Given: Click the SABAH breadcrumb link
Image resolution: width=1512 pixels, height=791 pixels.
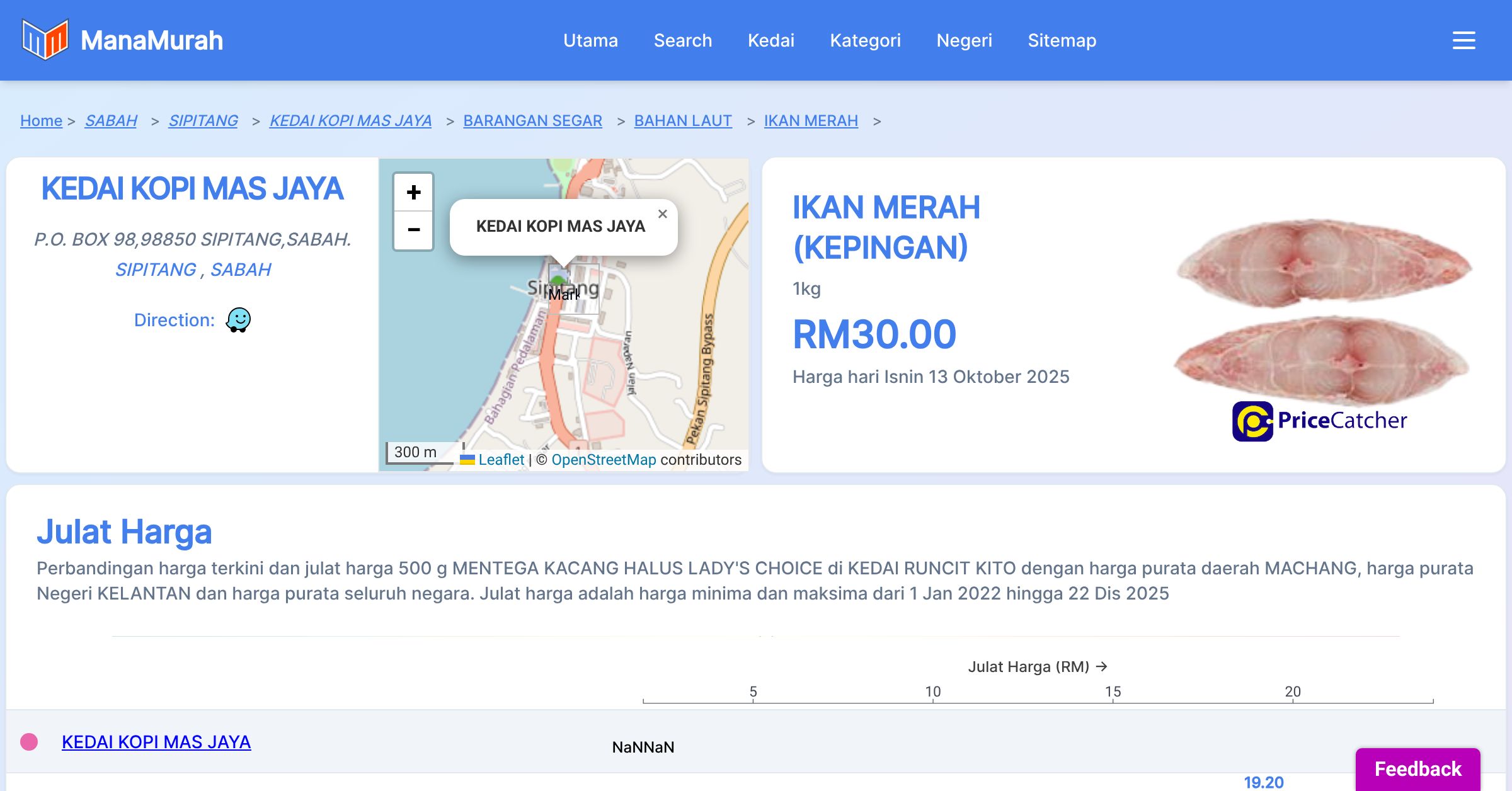Looking at the screenshot, I should click(111, 120).
